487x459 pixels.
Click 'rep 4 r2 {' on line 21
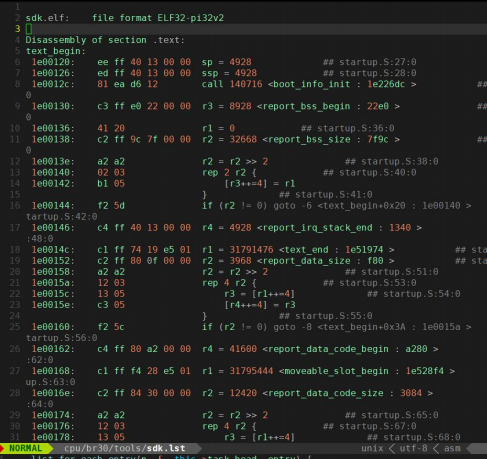click(x=229, y=283)
